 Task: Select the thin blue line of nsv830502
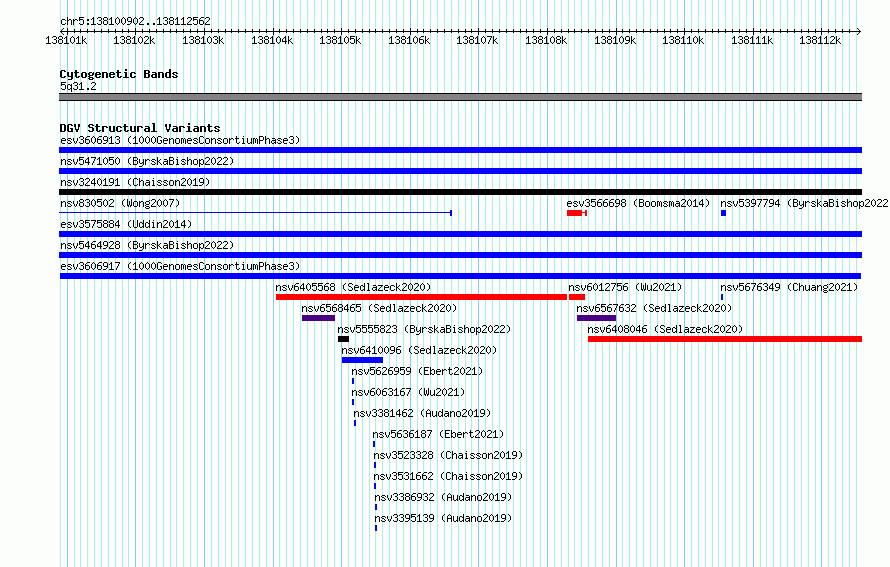(x=255, y=213)
